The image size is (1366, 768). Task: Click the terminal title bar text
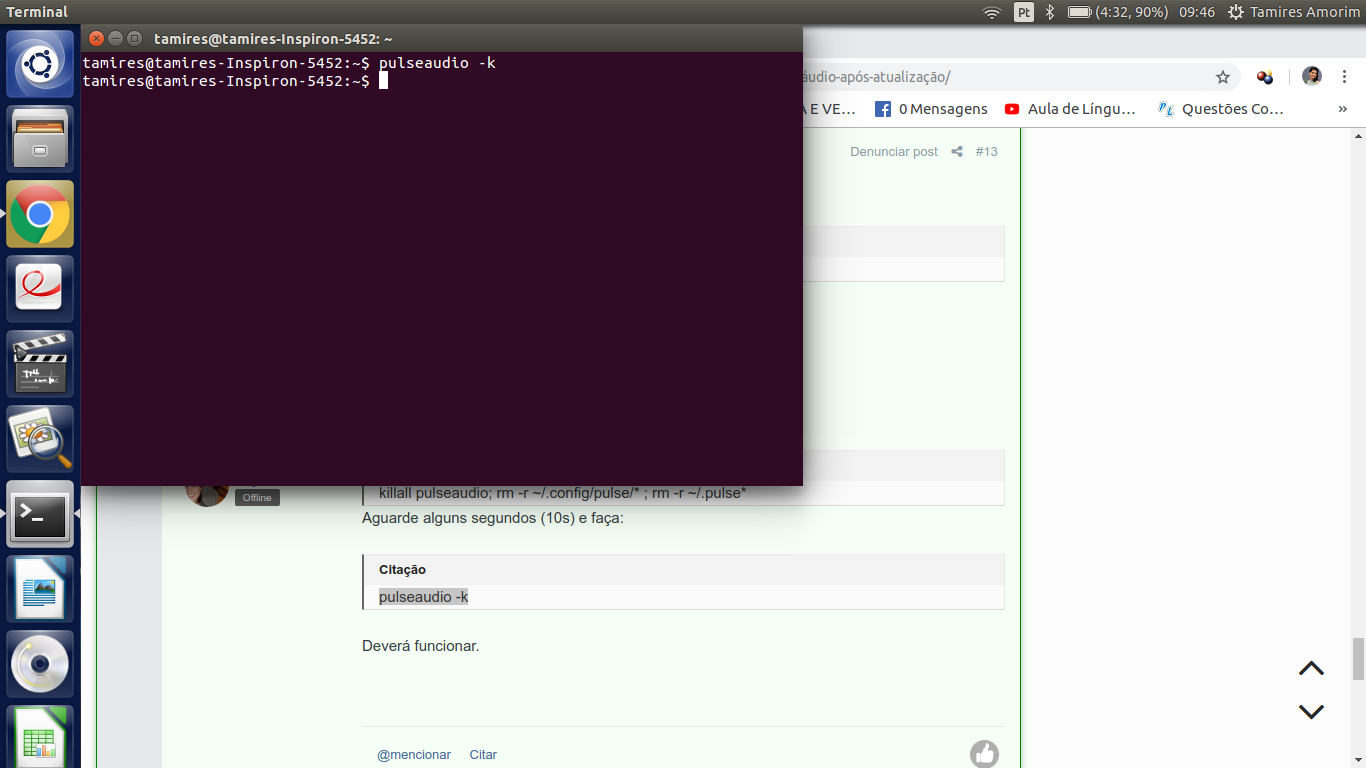click(x=273, y=39)
